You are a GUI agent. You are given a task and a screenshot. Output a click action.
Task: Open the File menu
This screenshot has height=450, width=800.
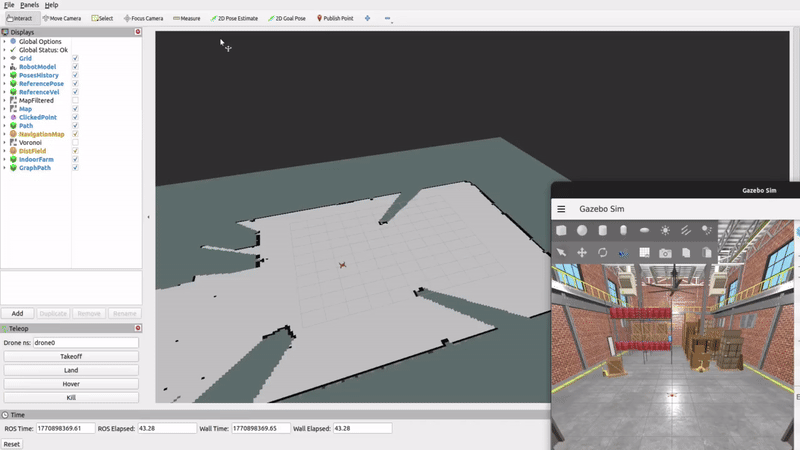[x=9, y=5]
